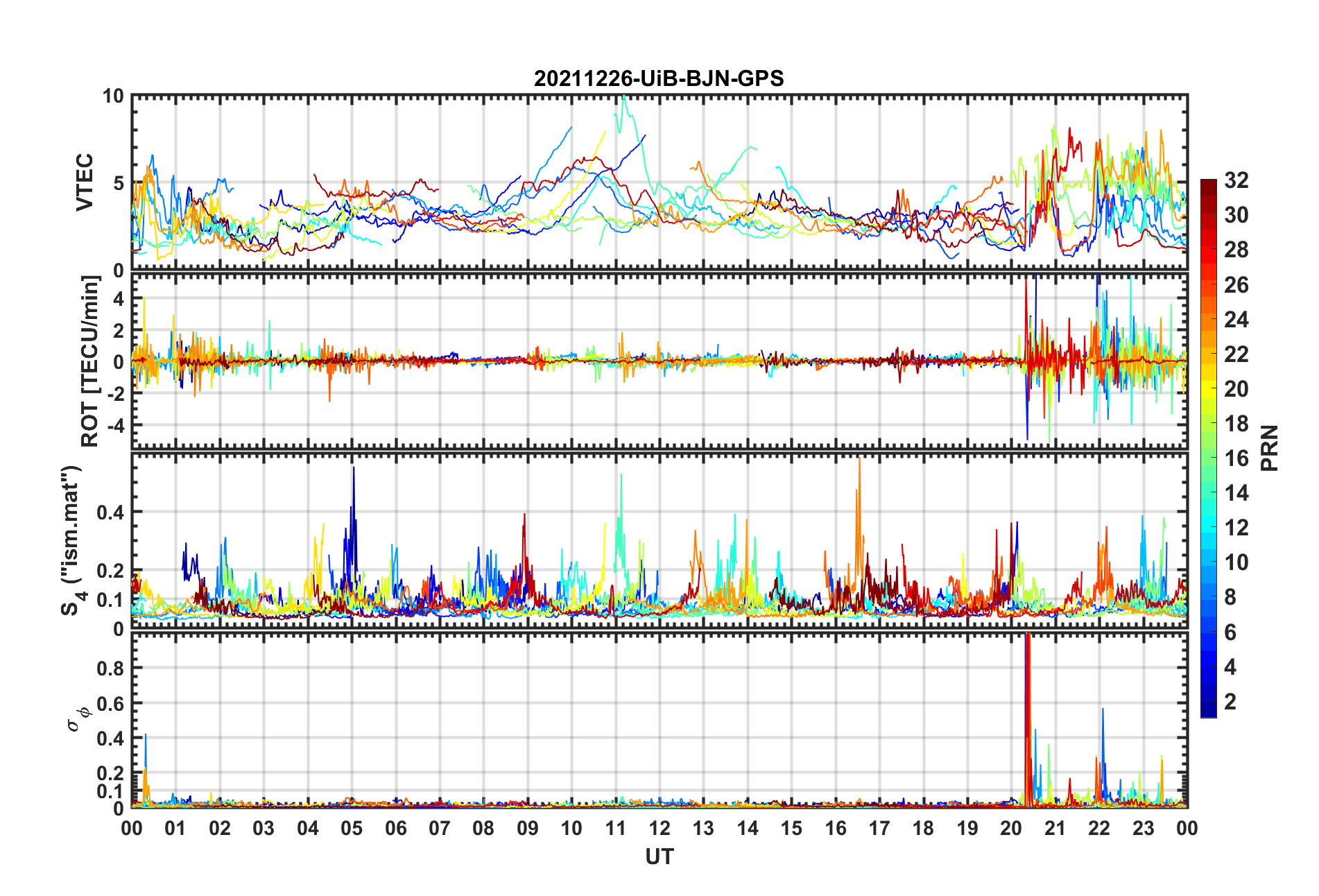The height and width of the screenshot is (896, 1319).
Task: Click the UT x-axis label
Action: 659,857
